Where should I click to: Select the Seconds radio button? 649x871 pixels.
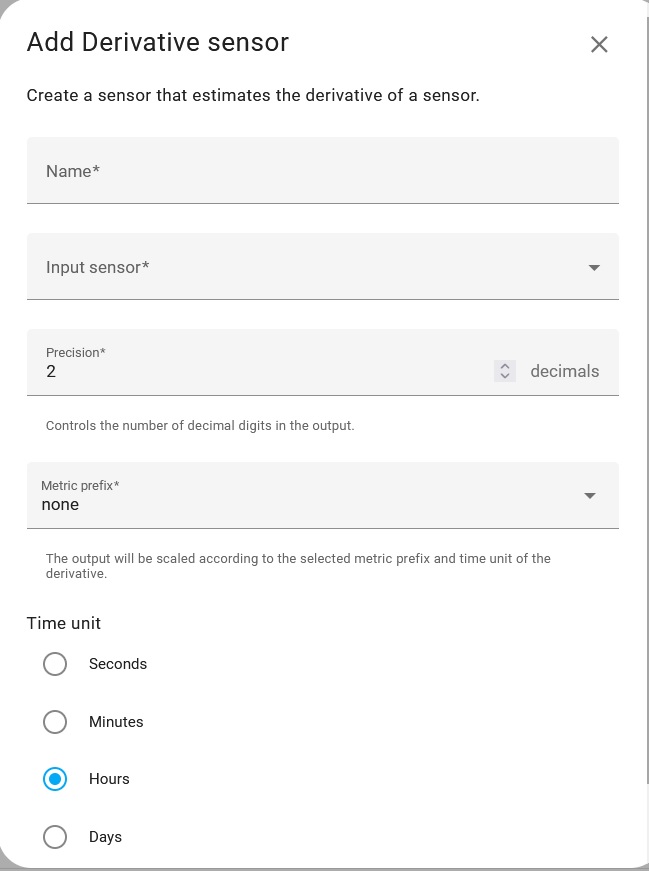[x=55, y=663]
